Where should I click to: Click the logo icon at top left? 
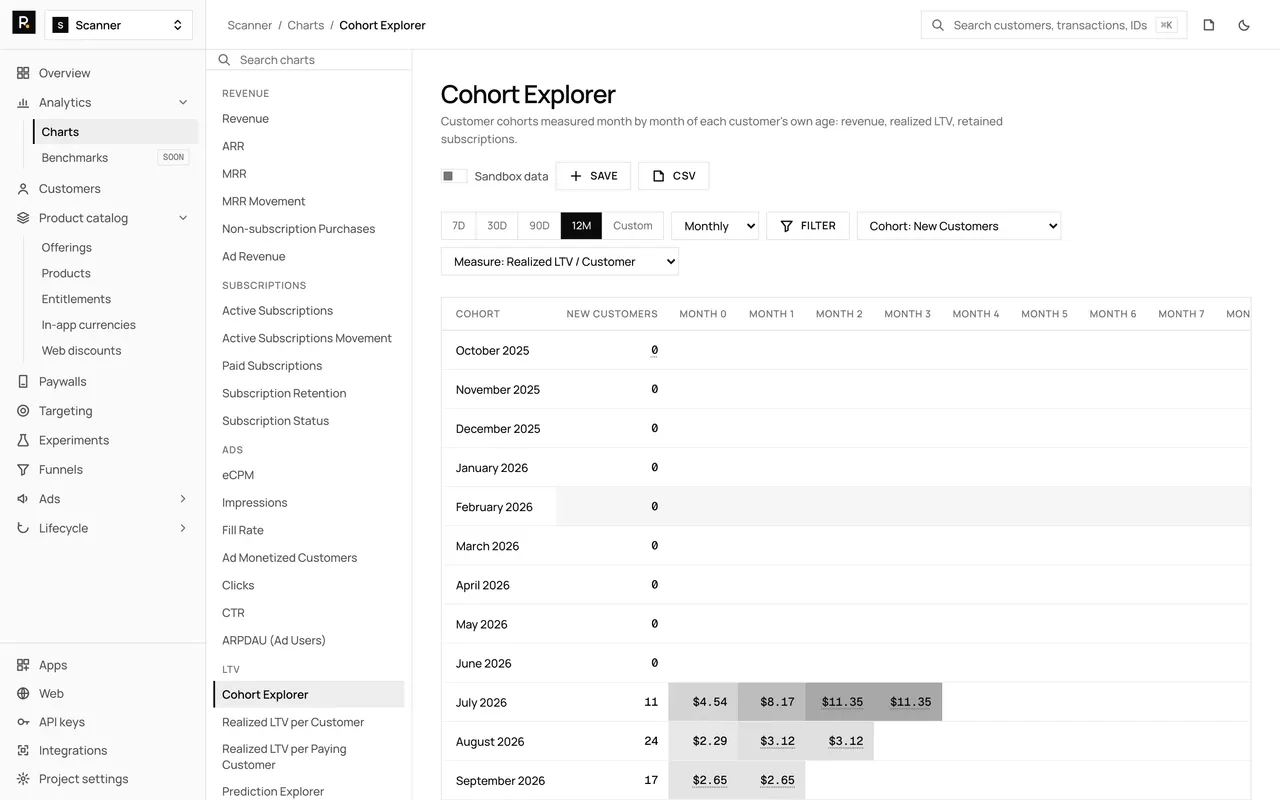24,23
